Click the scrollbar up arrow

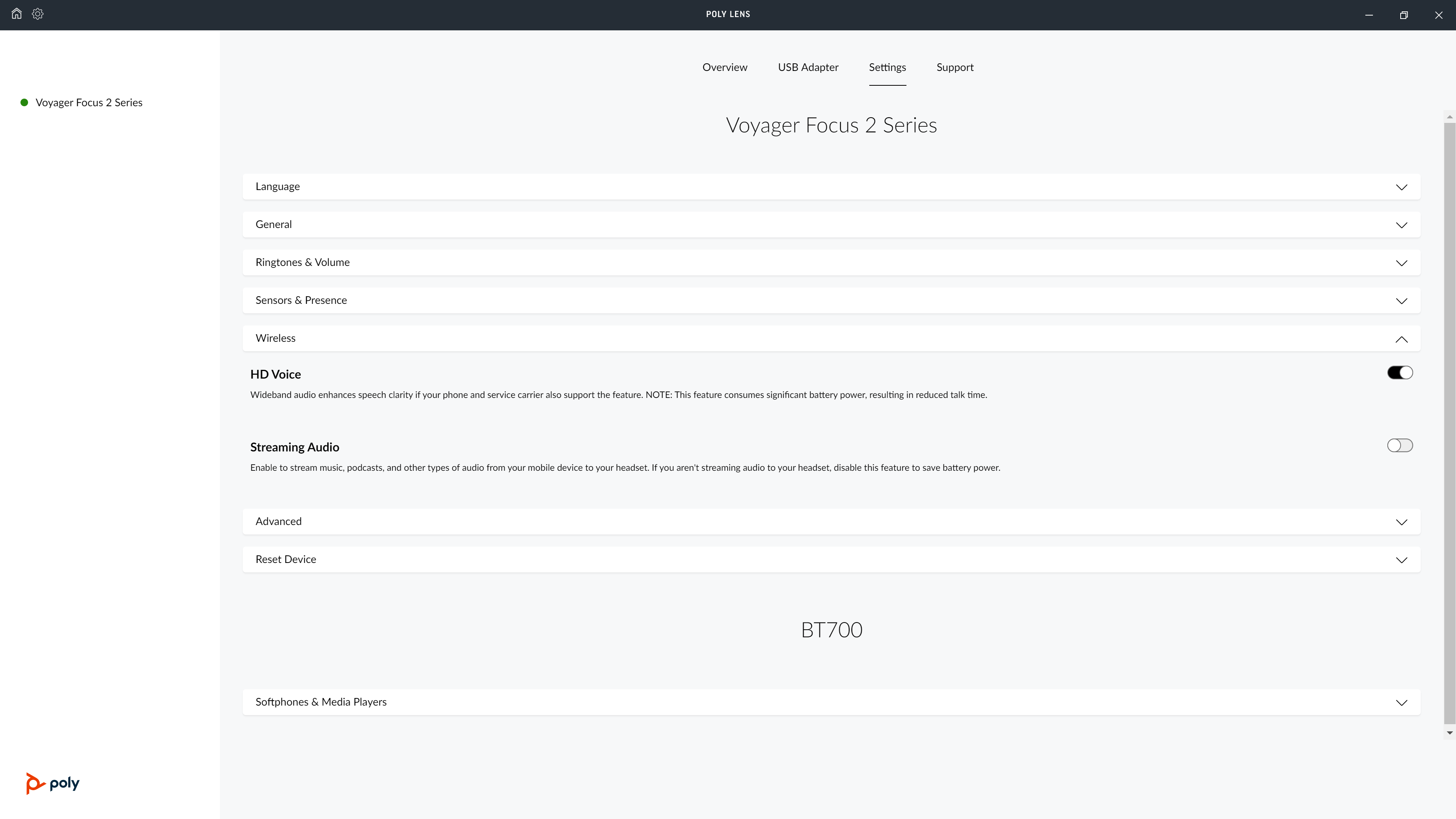point(1449,117)
